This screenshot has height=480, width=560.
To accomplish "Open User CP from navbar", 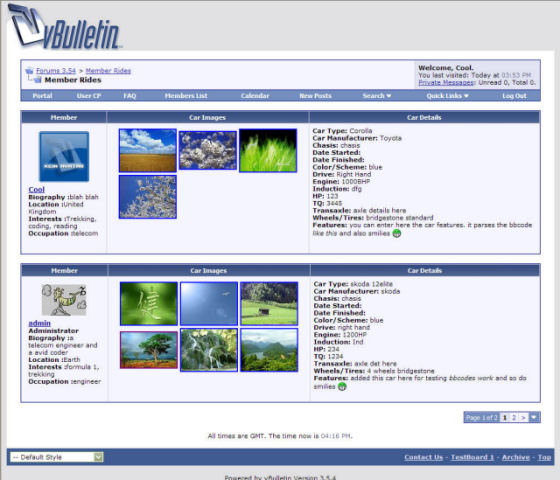I will pyautogui.click(x=89, y=96).
